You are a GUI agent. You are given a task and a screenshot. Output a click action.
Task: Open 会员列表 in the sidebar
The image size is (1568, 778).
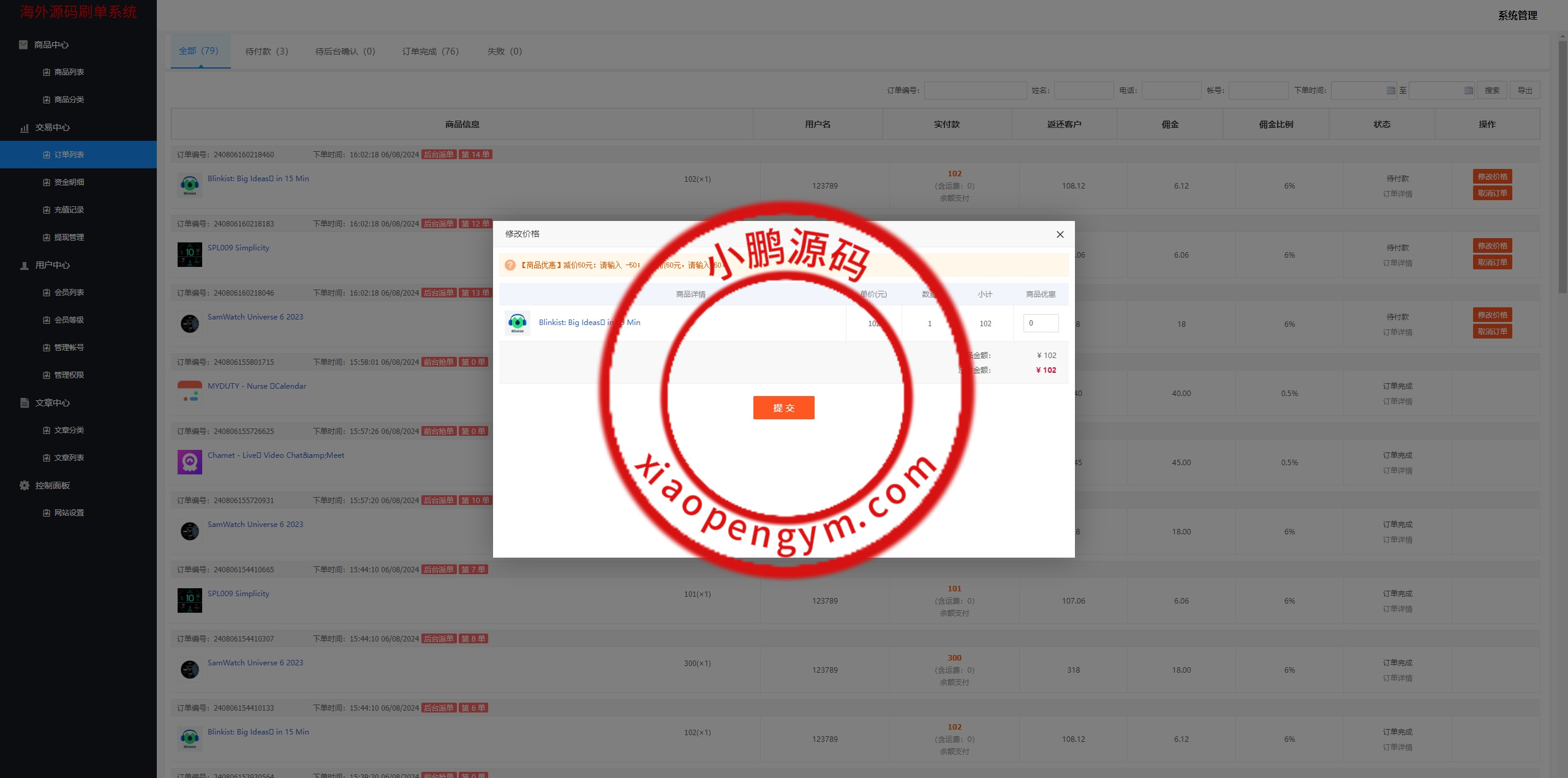click(x=69, y=293)
